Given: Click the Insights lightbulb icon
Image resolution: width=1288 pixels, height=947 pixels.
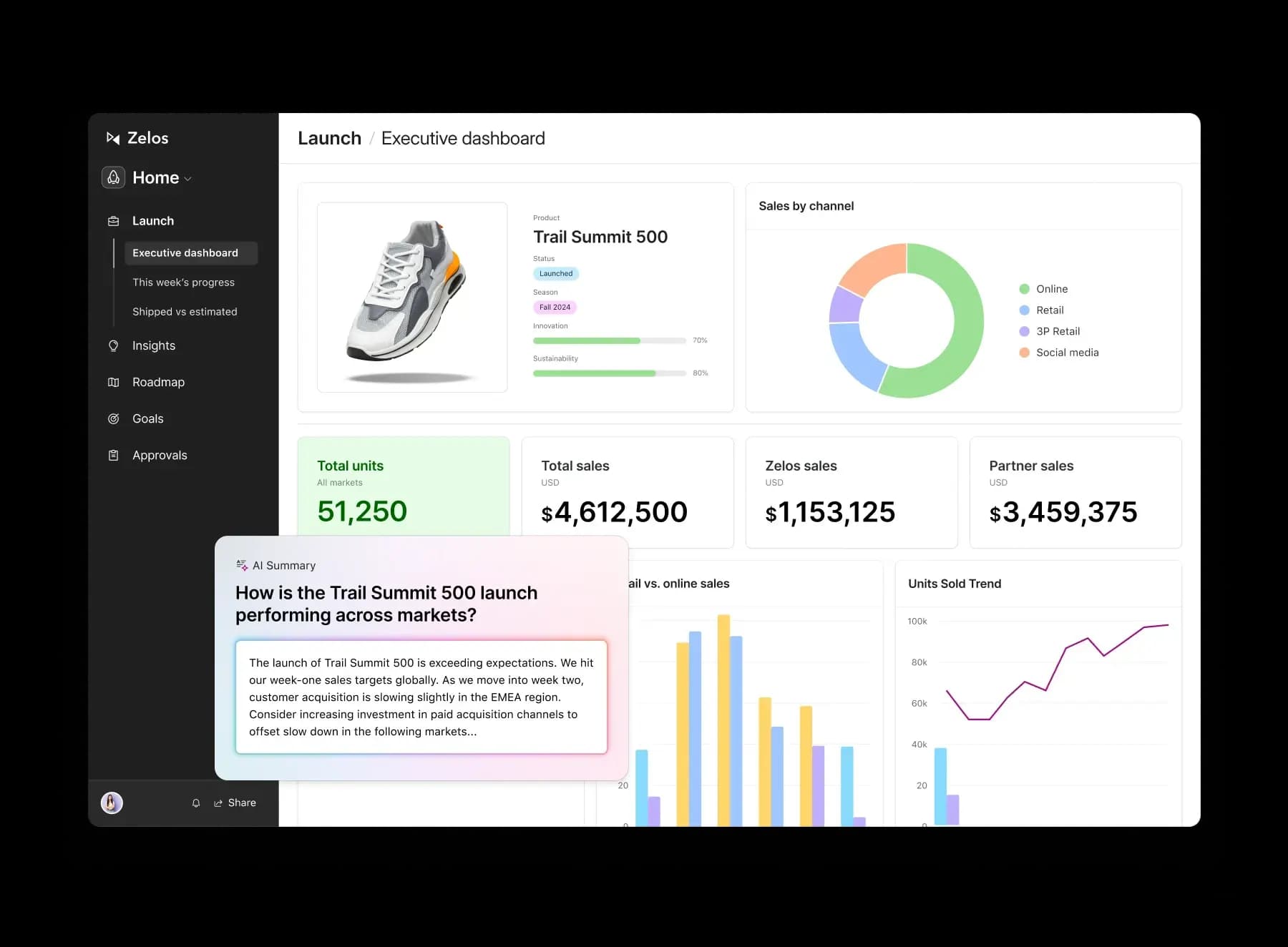Looking at the screenshot, I should click(113, 345).
